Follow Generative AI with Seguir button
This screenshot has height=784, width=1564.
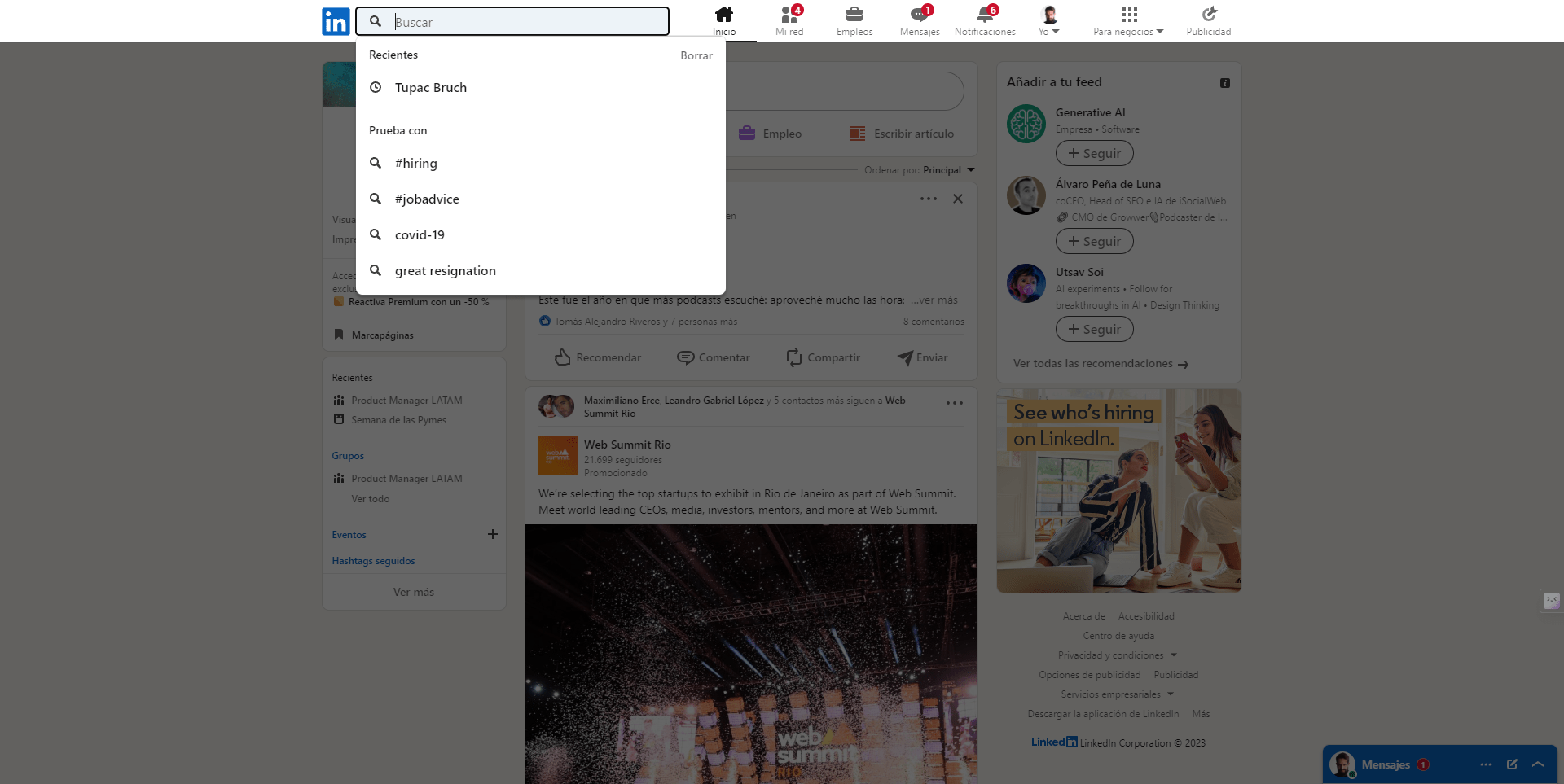[1094, 154]
